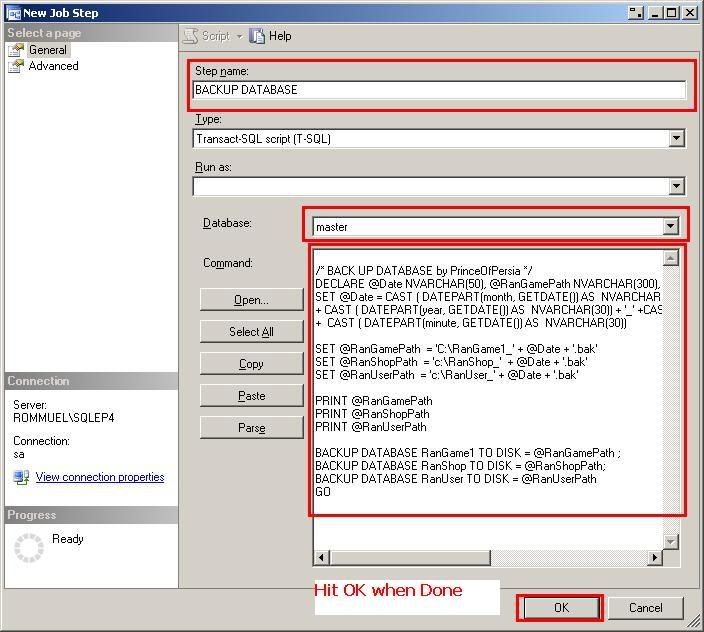Open the Help toolbar icon
This screenshot has width=704, height=632.
[x=258, y=36]
